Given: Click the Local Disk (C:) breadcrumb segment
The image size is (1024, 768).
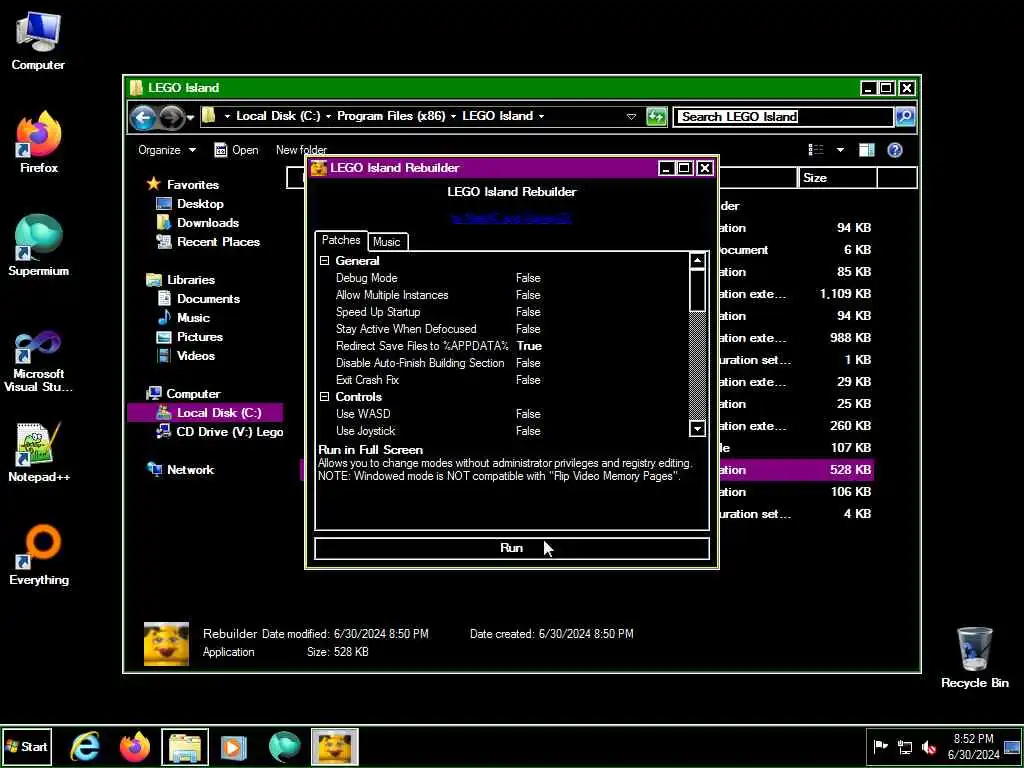Looking at the screenshot, I should point(278,116).
